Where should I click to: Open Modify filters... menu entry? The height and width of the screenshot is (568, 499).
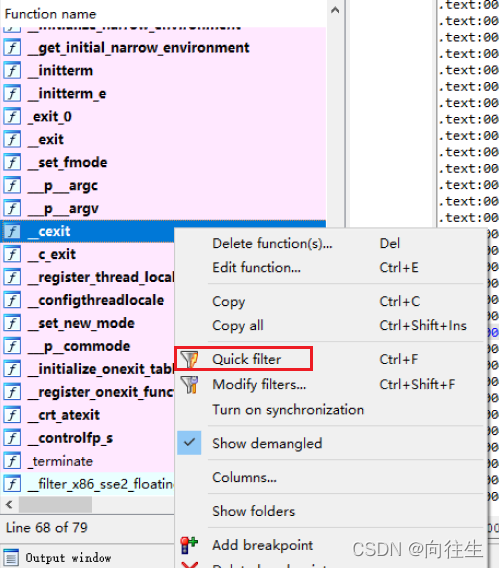[331, 384]
